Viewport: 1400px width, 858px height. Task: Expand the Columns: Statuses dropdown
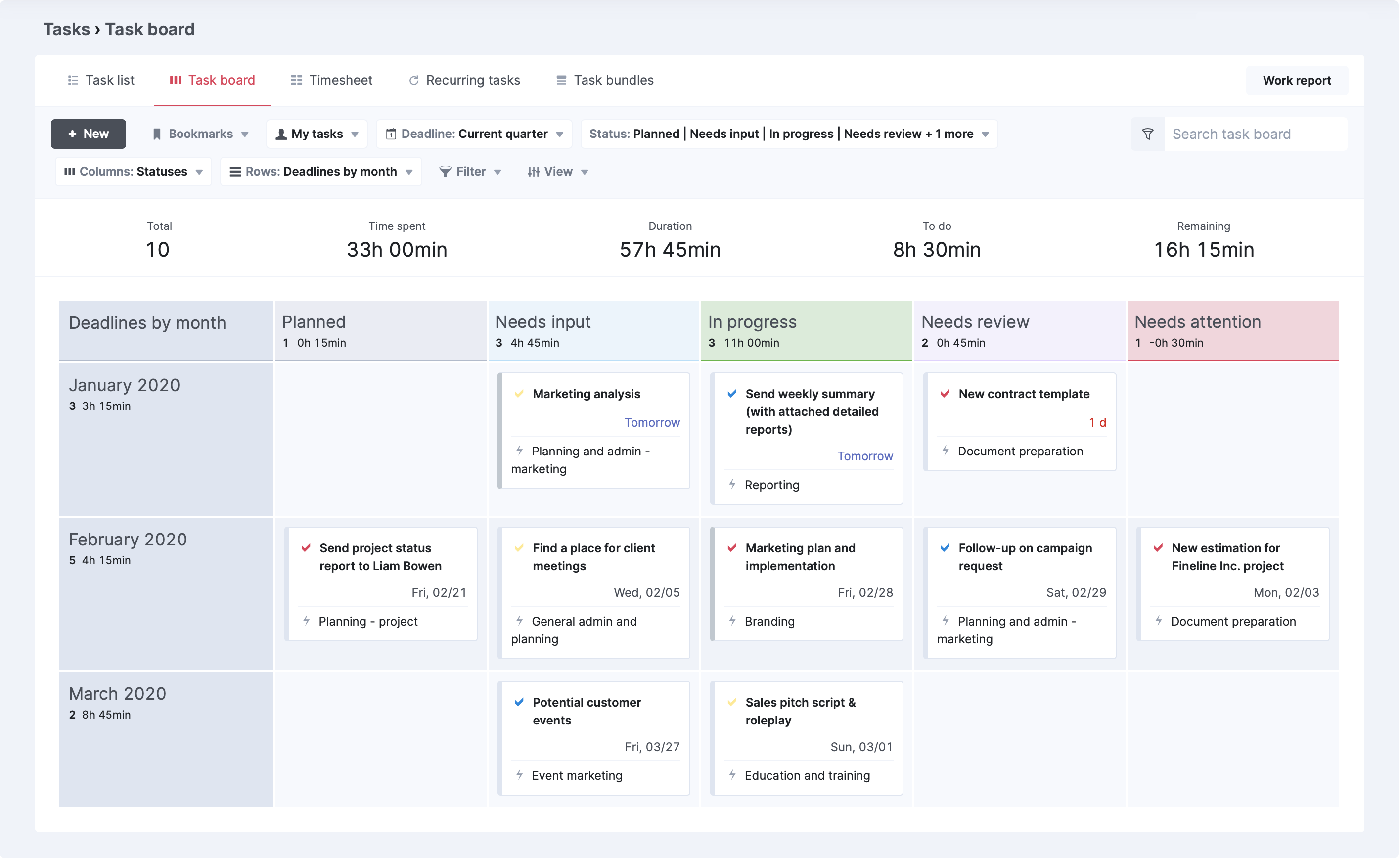point(134,172)
